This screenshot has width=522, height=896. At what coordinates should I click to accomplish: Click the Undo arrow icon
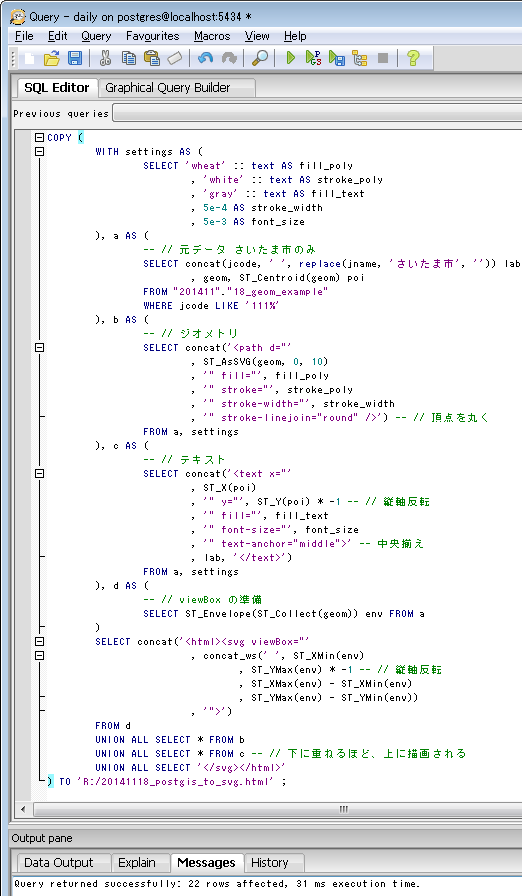click(x=206, y=58)
